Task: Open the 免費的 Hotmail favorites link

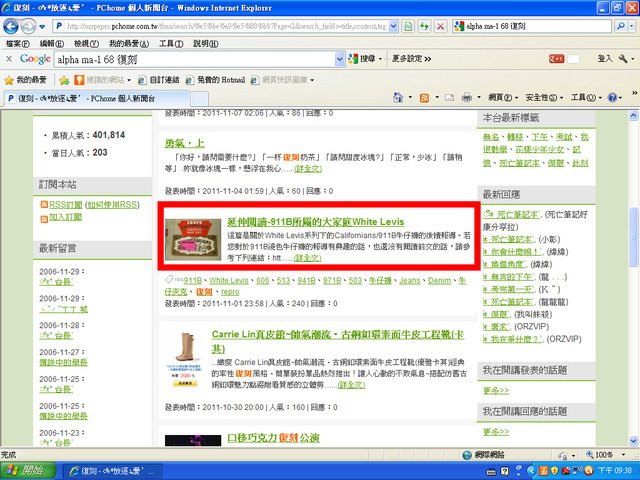Action: click(x=216, y=80)
